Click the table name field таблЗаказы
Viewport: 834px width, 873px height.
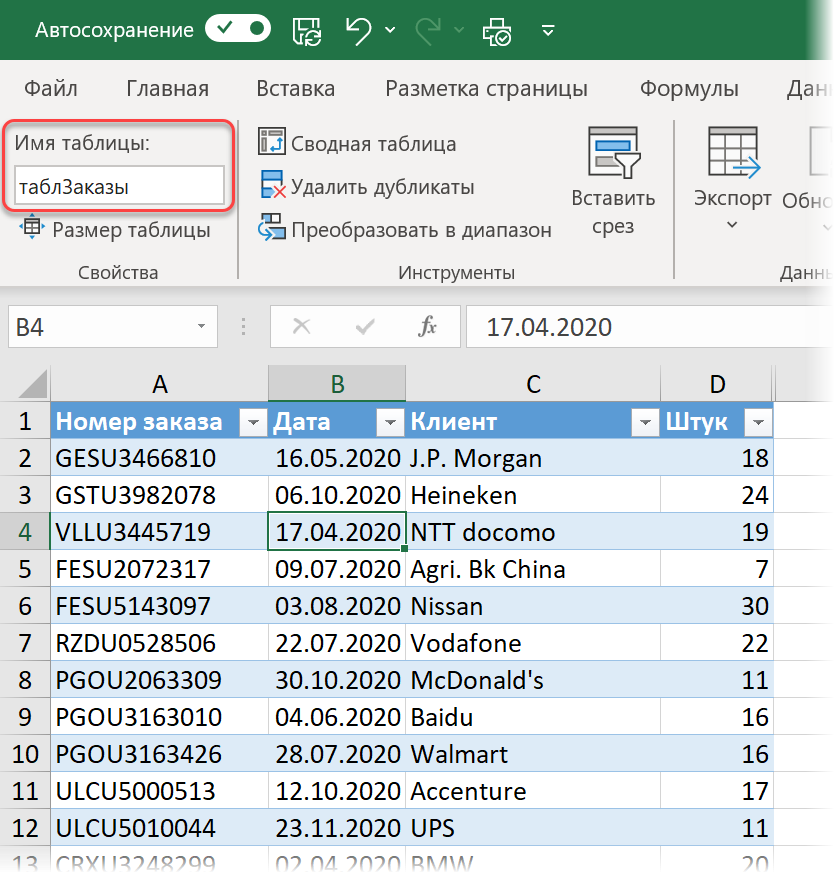click(119, 186)
